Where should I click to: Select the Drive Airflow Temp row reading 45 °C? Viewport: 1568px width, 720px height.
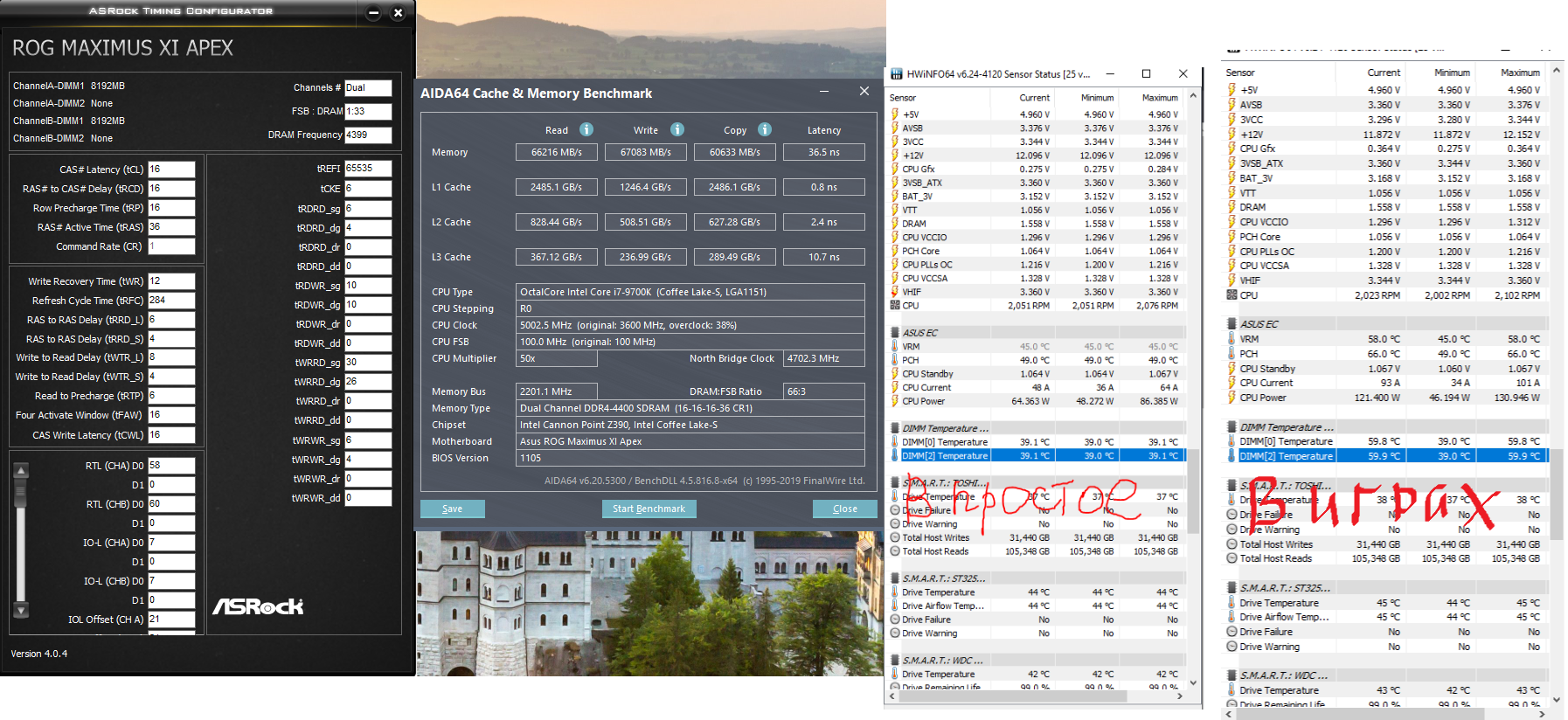click(x=1386, y=617)
